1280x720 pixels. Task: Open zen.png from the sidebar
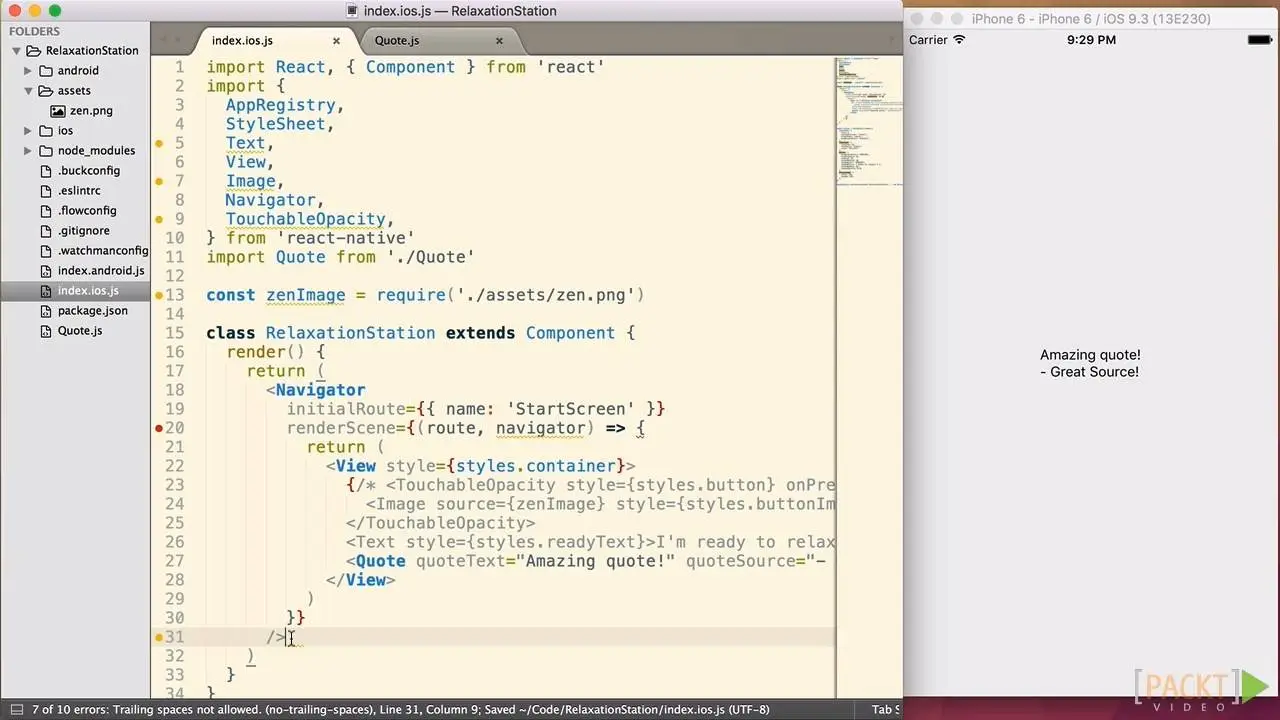coord(91,111)
